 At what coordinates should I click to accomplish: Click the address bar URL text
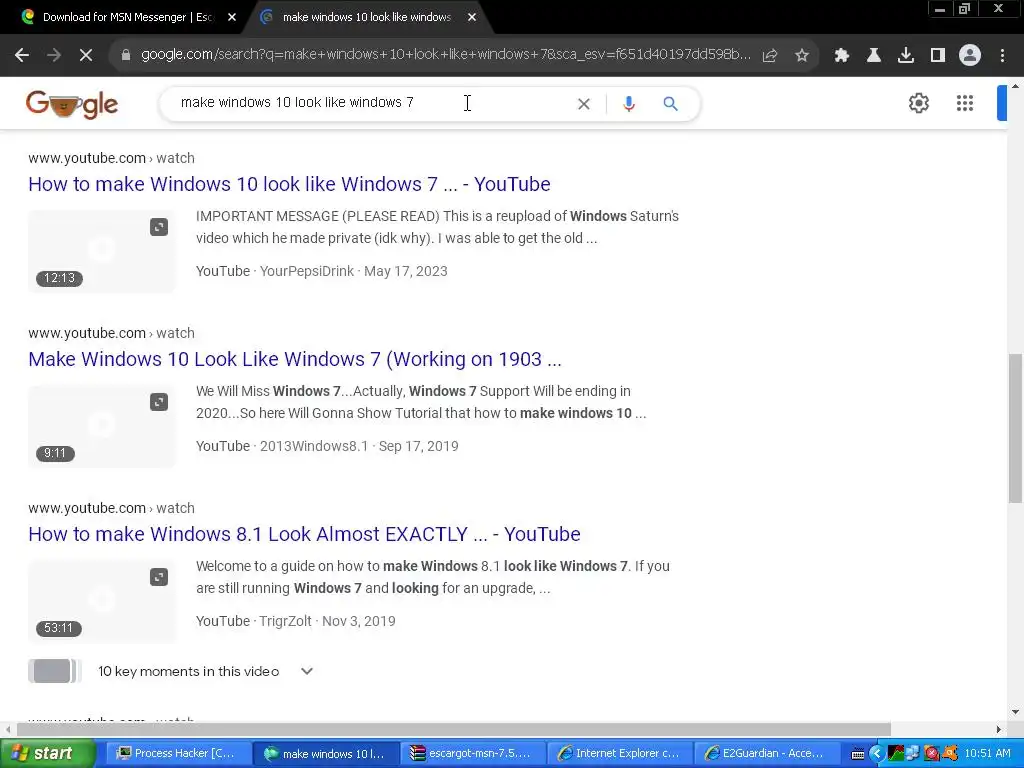445,55
